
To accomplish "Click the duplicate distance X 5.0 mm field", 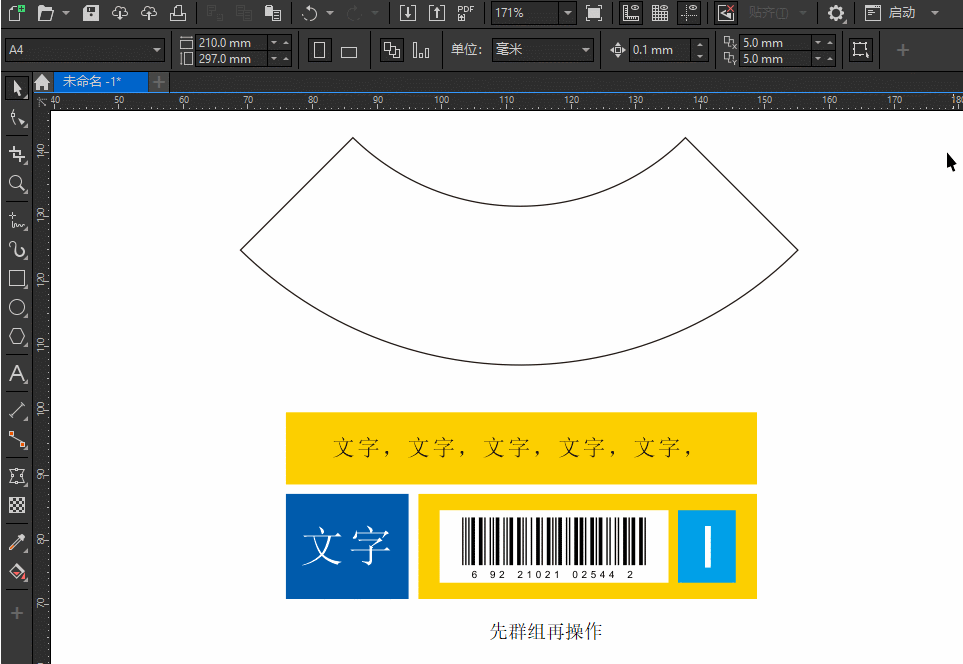I will coord(775,42).
